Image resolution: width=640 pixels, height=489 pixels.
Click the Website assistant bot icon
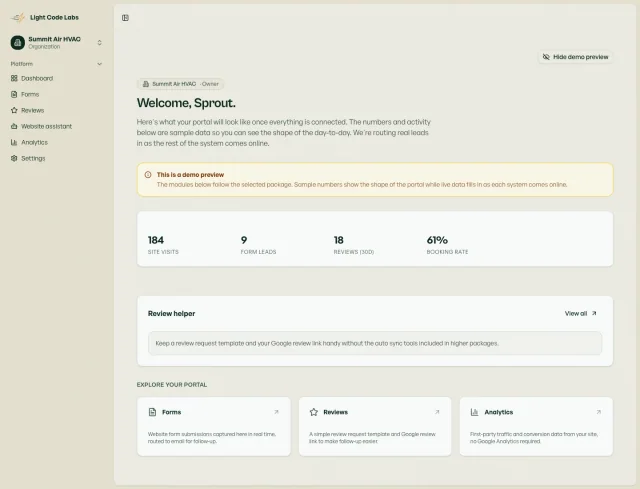(x=14, y=126)
